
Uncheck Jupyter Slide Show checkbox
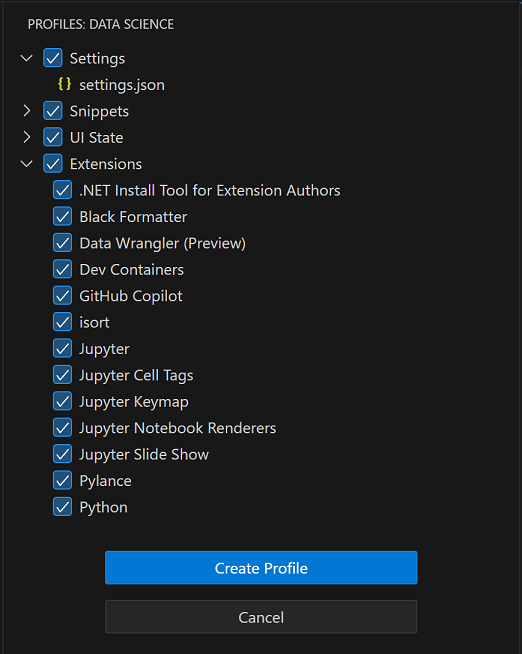click(63, 454)
